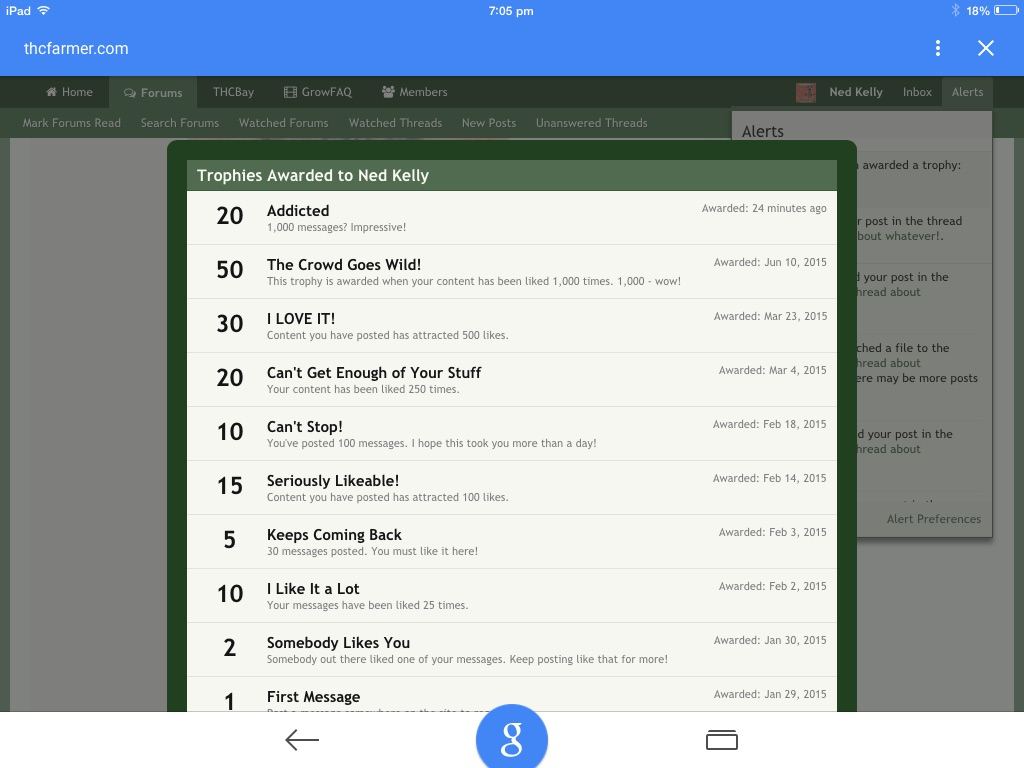Close the browser view with X

(x=985, y=48)
